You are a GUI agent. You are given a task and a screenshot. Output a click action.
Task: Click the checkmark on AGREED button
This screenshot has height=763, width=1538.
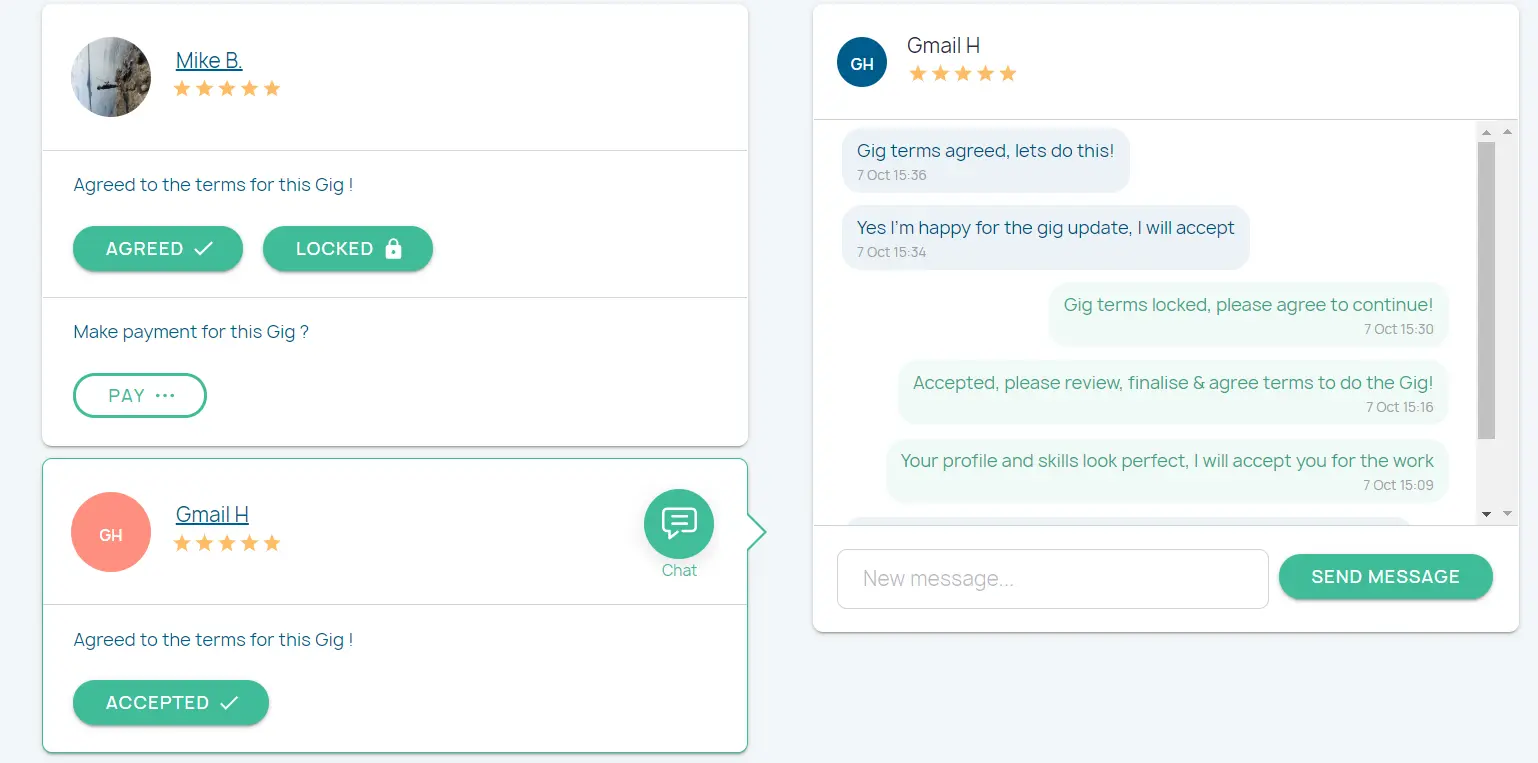tap(203, 249)
